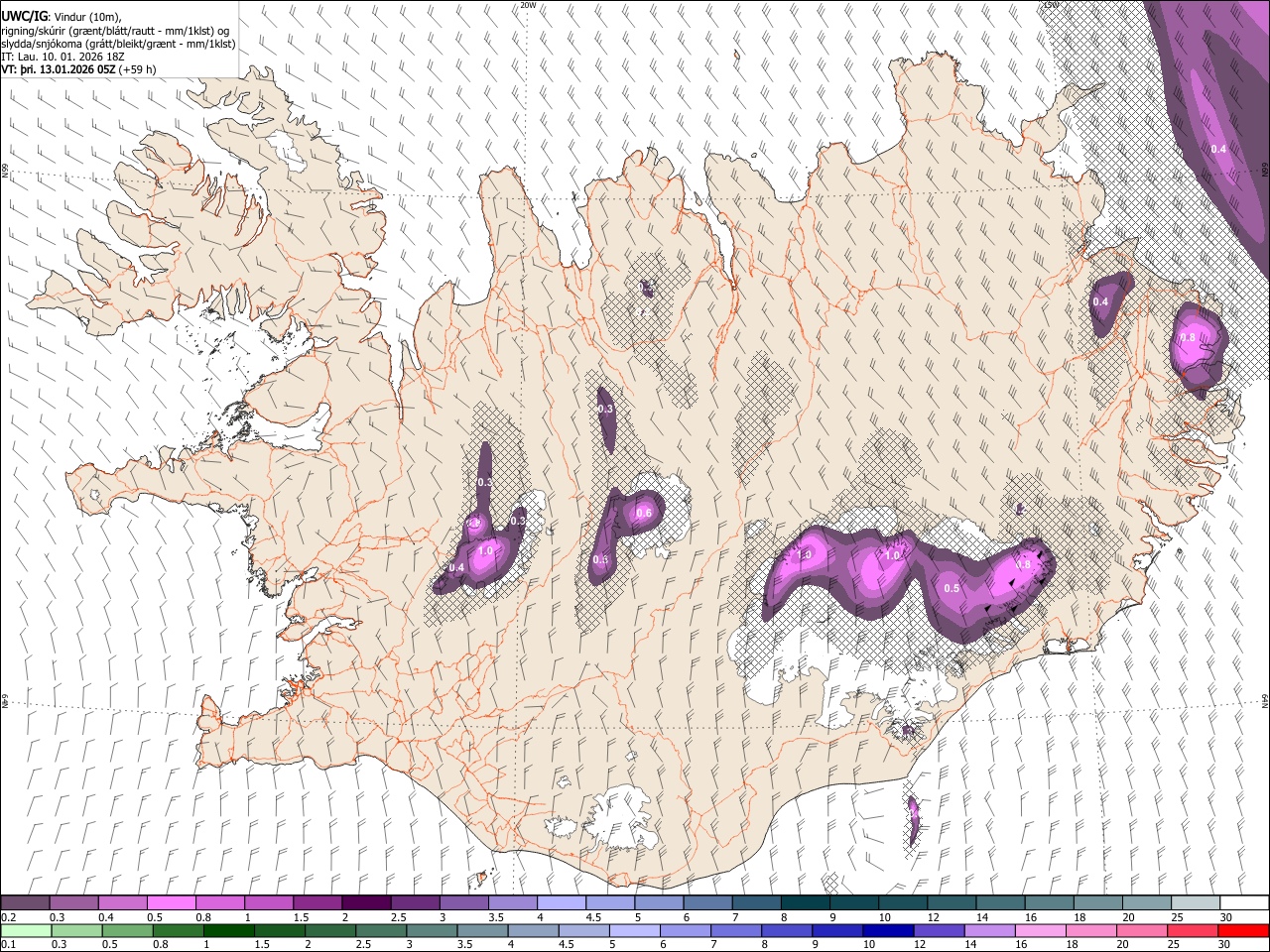Click the top-row legend swatch between 25 and 30
Image resolution: width=1270 pixels, height=952 pixels.
(1195, 903)
